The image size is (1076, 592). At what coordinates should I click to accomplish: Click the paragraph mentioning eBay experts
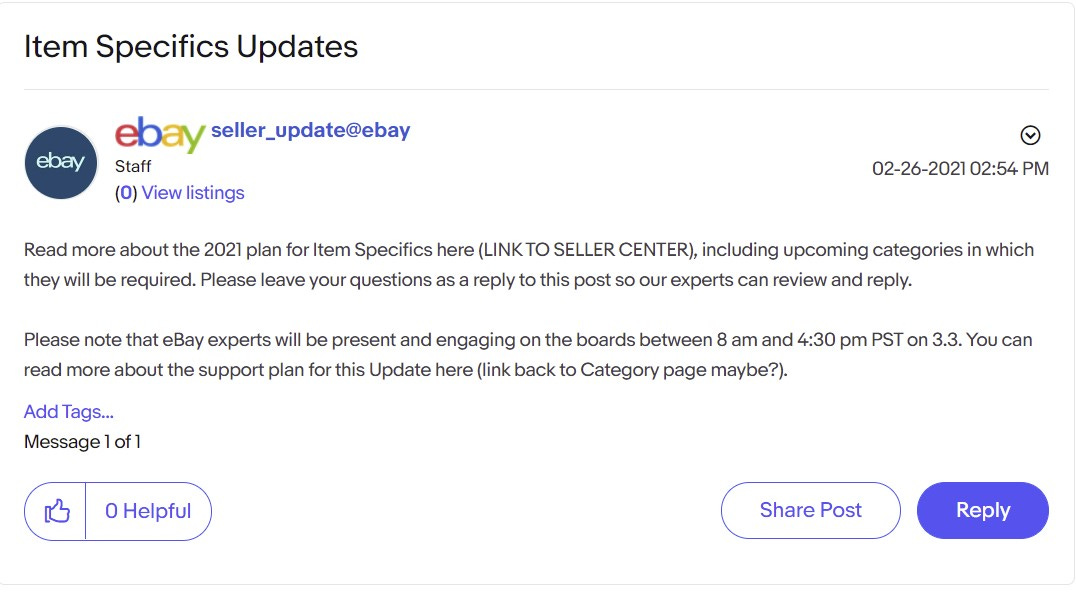point(528,355)
